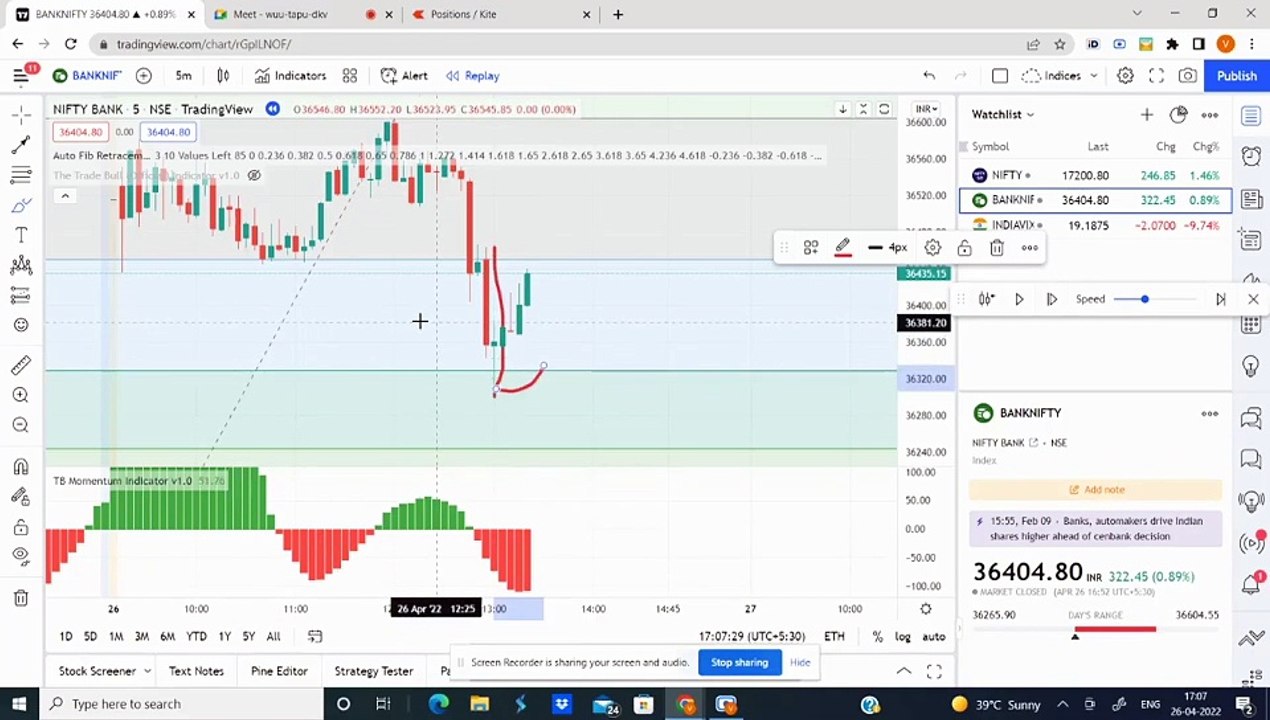Toggle lock on selected drawing

click(x=964, y=248)
